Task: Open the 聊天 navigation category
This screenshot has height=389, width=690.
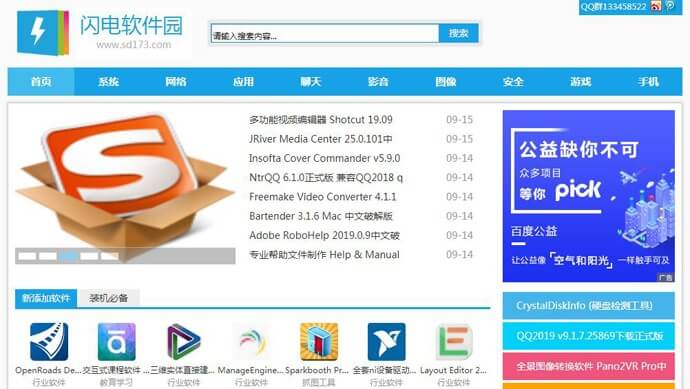Action: click(x=311, y=81)
